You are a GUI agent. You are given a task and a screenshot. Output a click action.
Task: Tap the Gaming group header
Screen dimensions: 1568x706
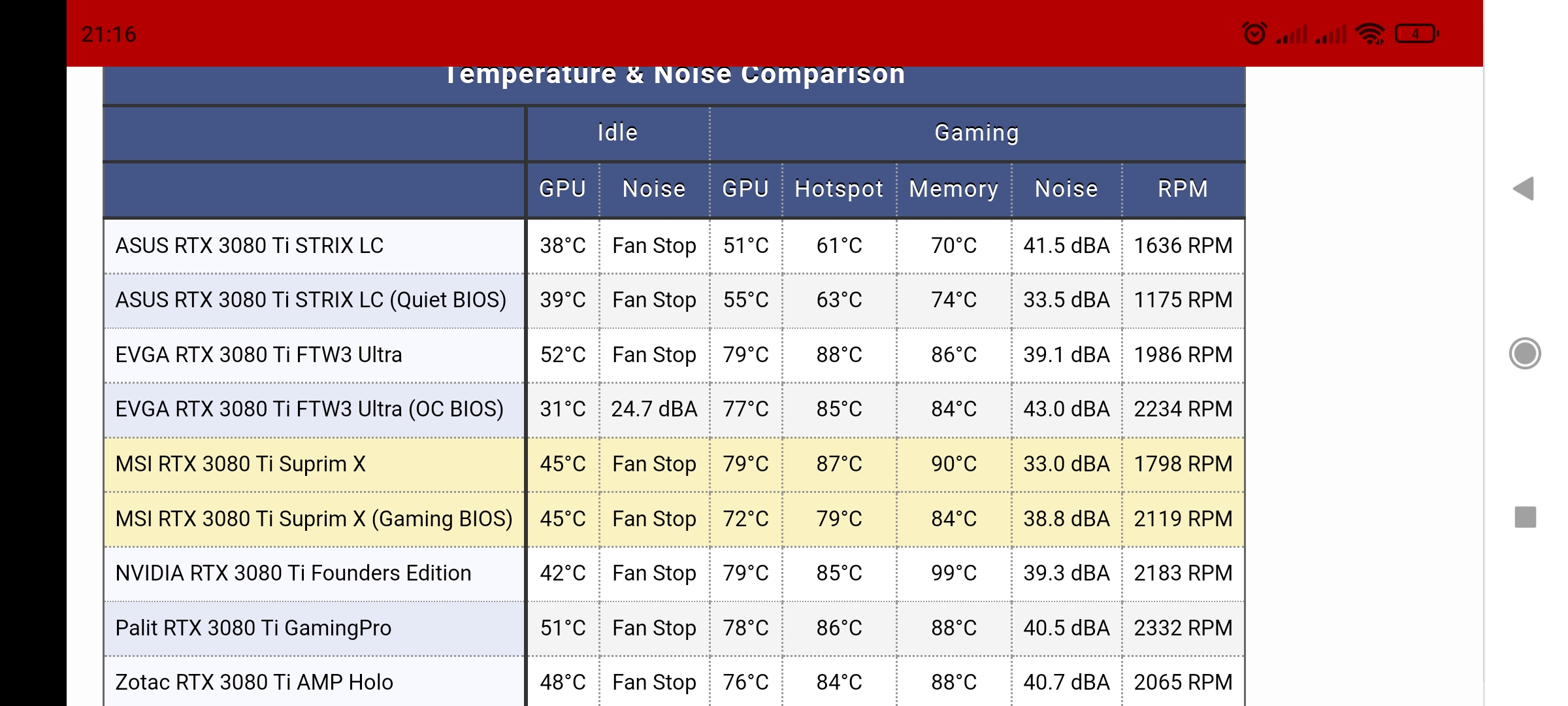click(x=977, y=133)
